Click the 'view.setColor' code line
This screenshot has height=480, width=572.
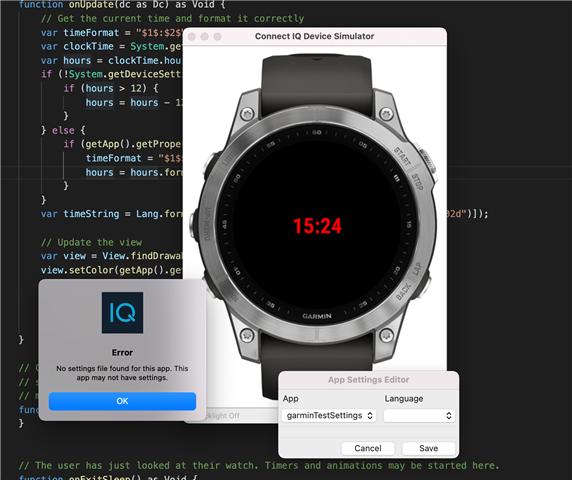pyautogui.click(x=111, y=270)
